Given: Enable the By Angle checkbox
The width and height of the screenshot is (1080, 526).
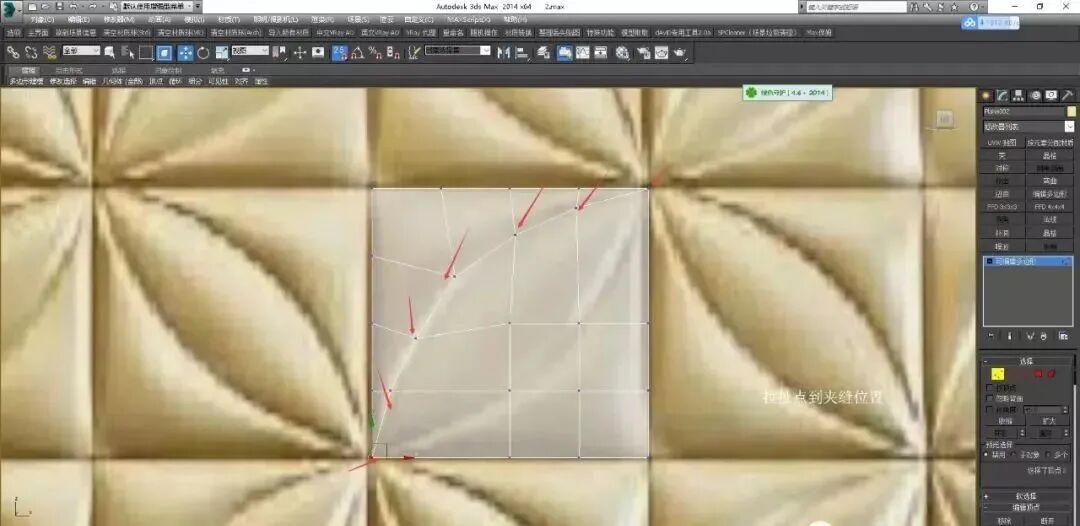Looking at the screenshot, I should (x=990, y=409).
